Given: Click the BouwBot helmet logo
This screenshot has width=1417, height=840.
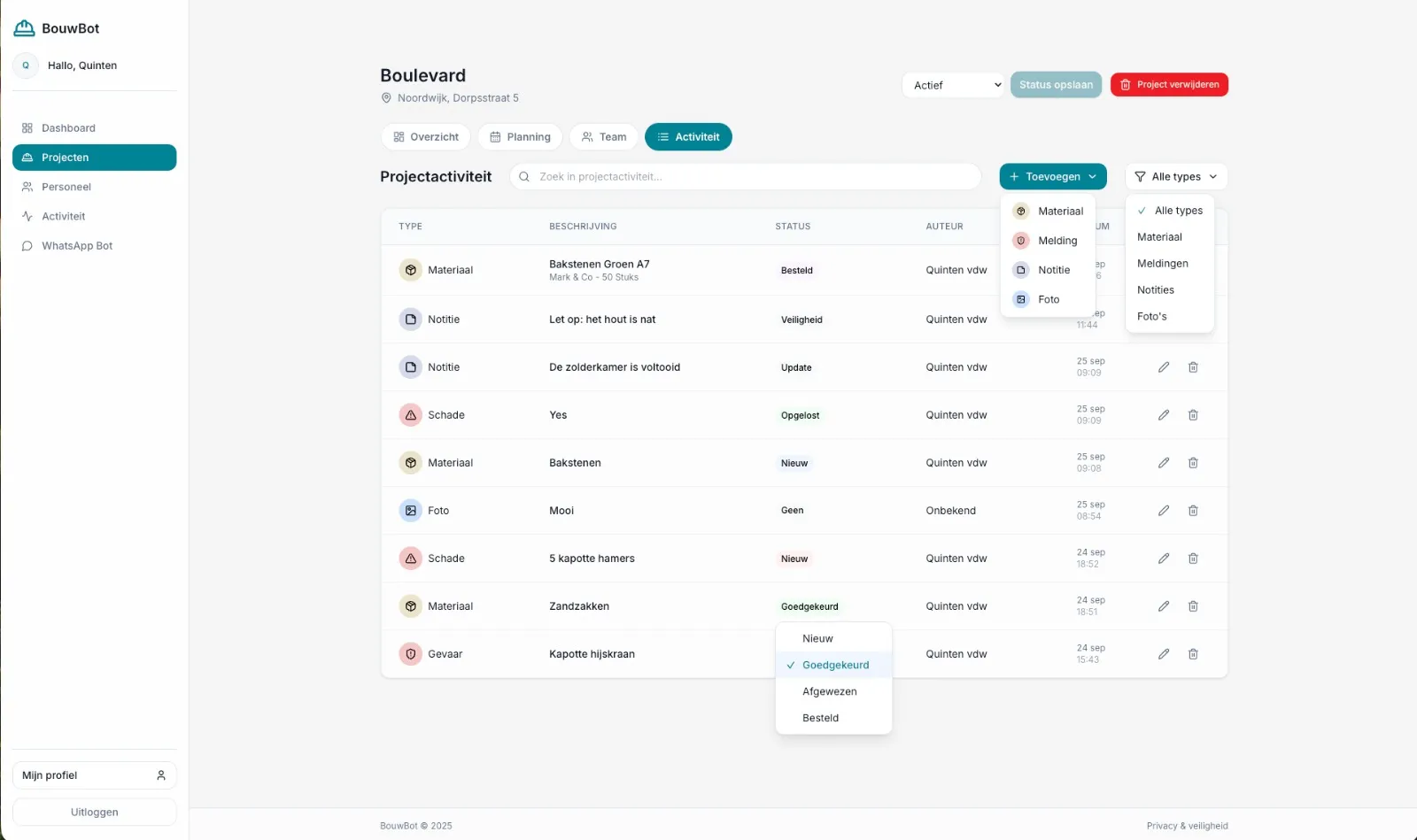Looking at the screenshot, I should pos(25,28).
